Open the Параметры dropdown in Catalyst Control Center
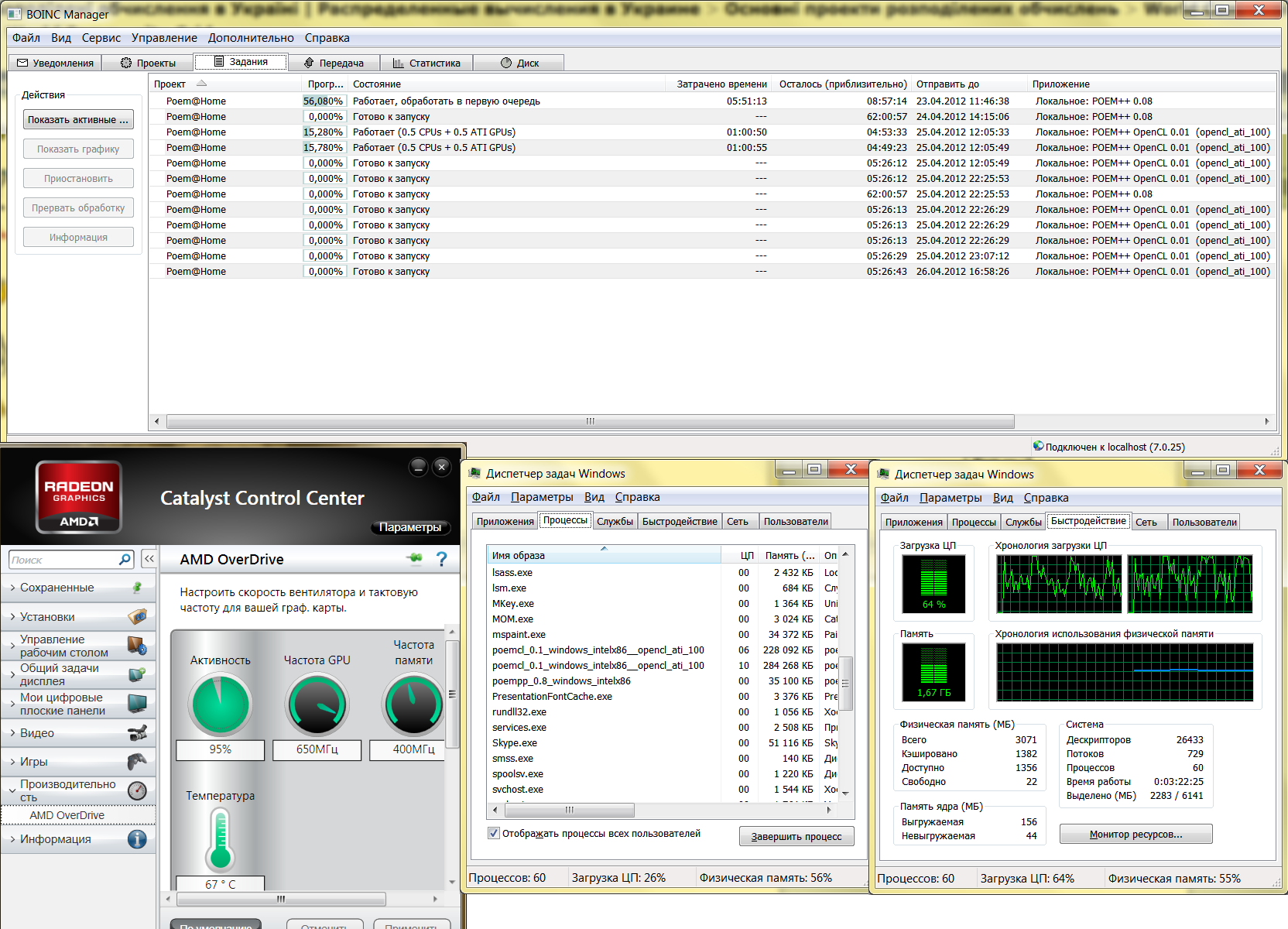1288x929 pixels. [x=410, y=527]
